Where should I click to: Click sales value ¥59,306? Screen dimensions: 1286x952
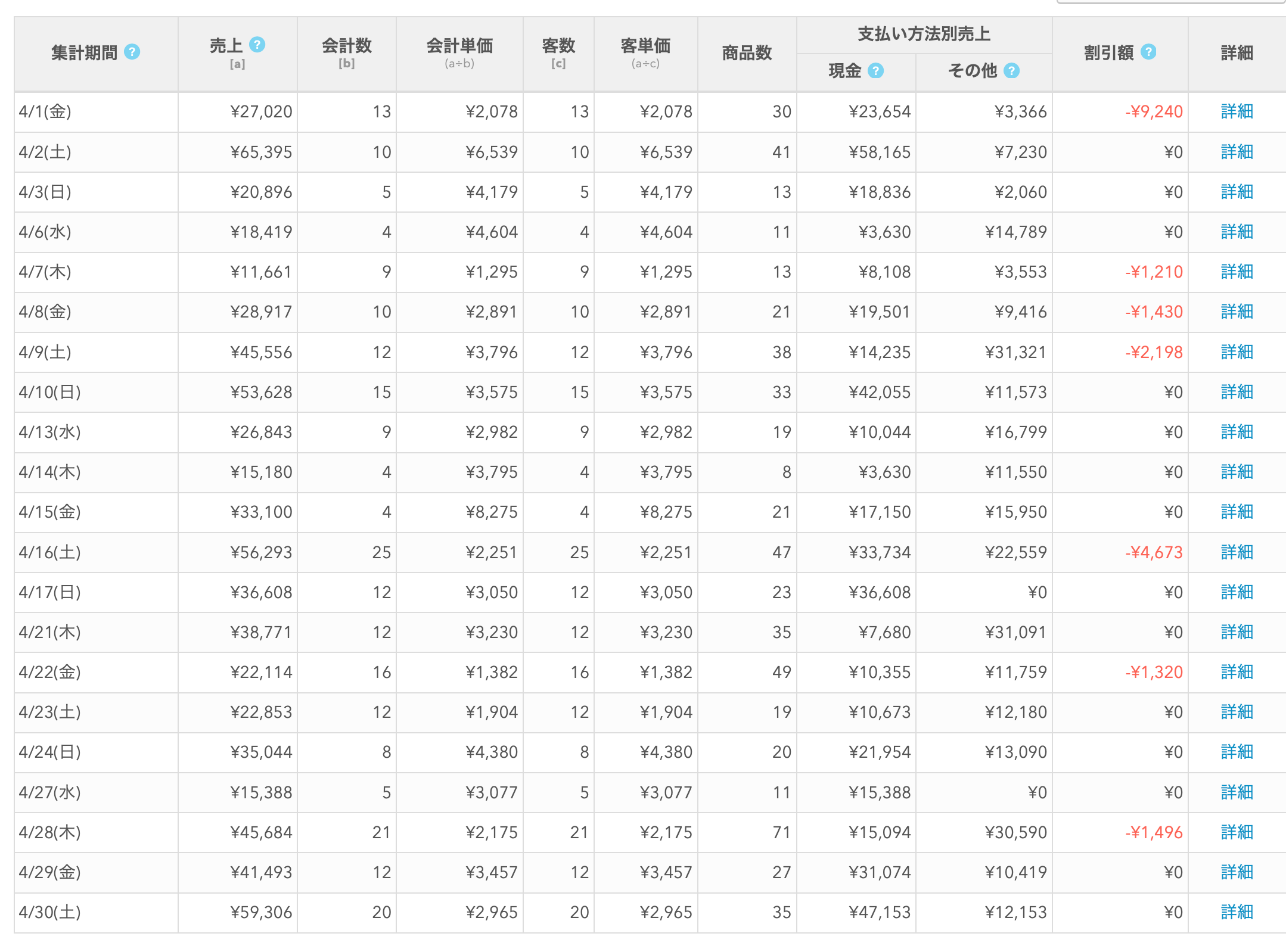(261, 912)
